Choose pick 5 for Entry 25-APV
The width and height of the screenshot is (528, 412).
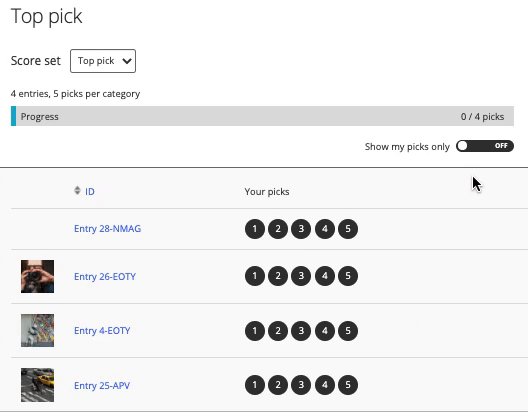coord(348,385)
